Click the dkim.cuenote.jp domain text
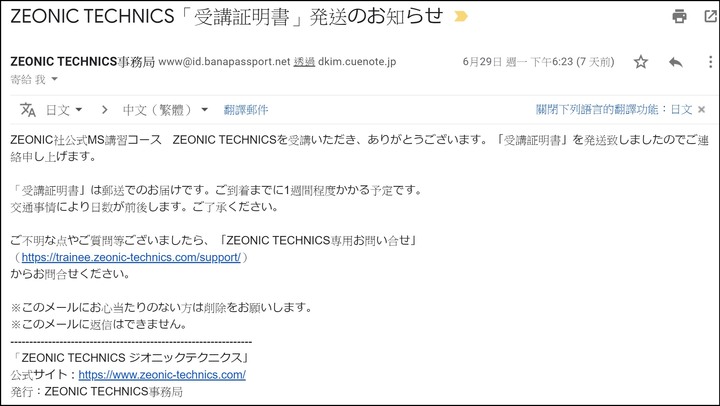 click(x=357, y=62)
